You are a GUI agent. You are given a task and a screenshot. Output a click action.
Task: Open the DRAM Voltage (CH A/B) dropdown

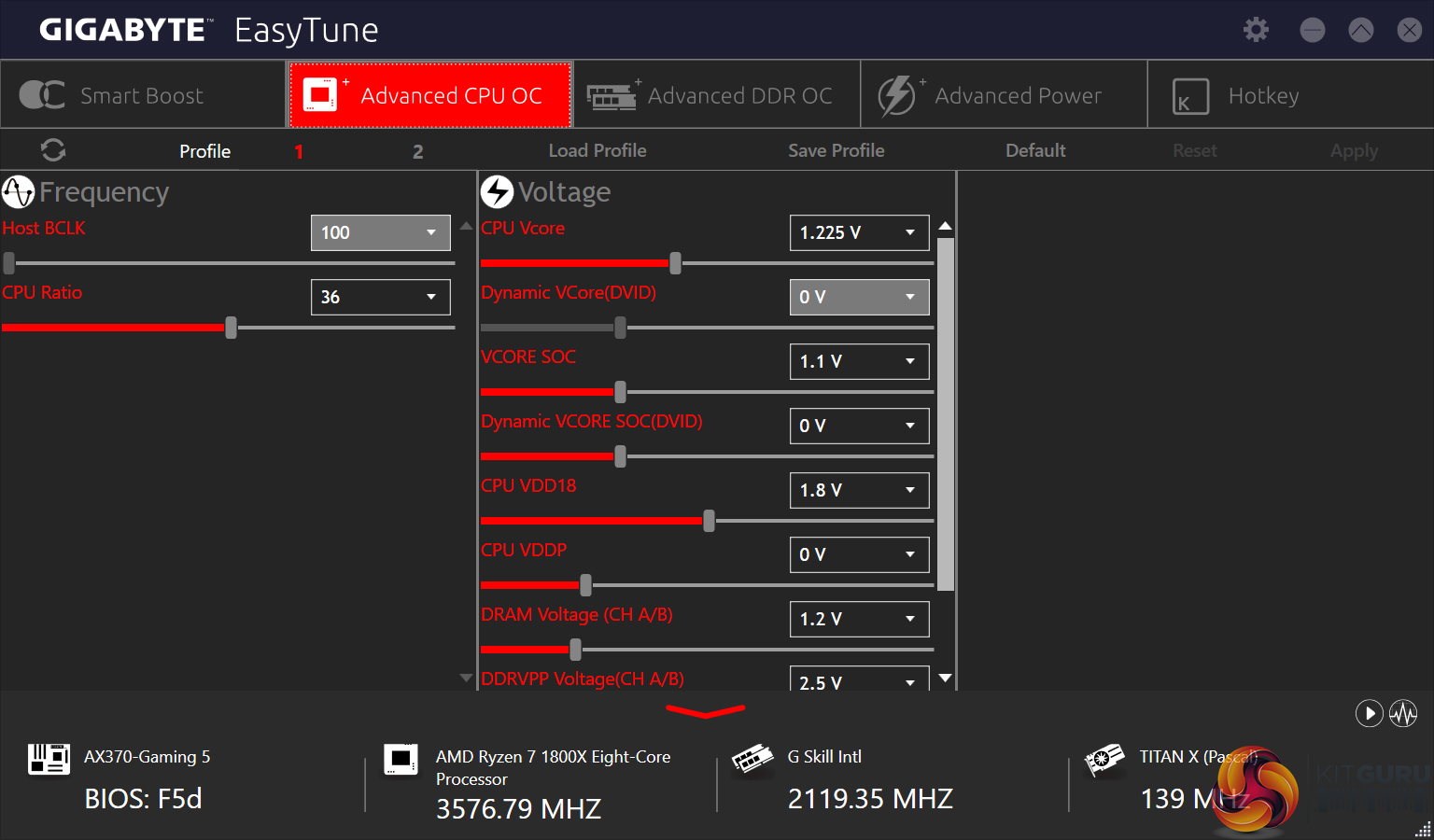(859, 619)
